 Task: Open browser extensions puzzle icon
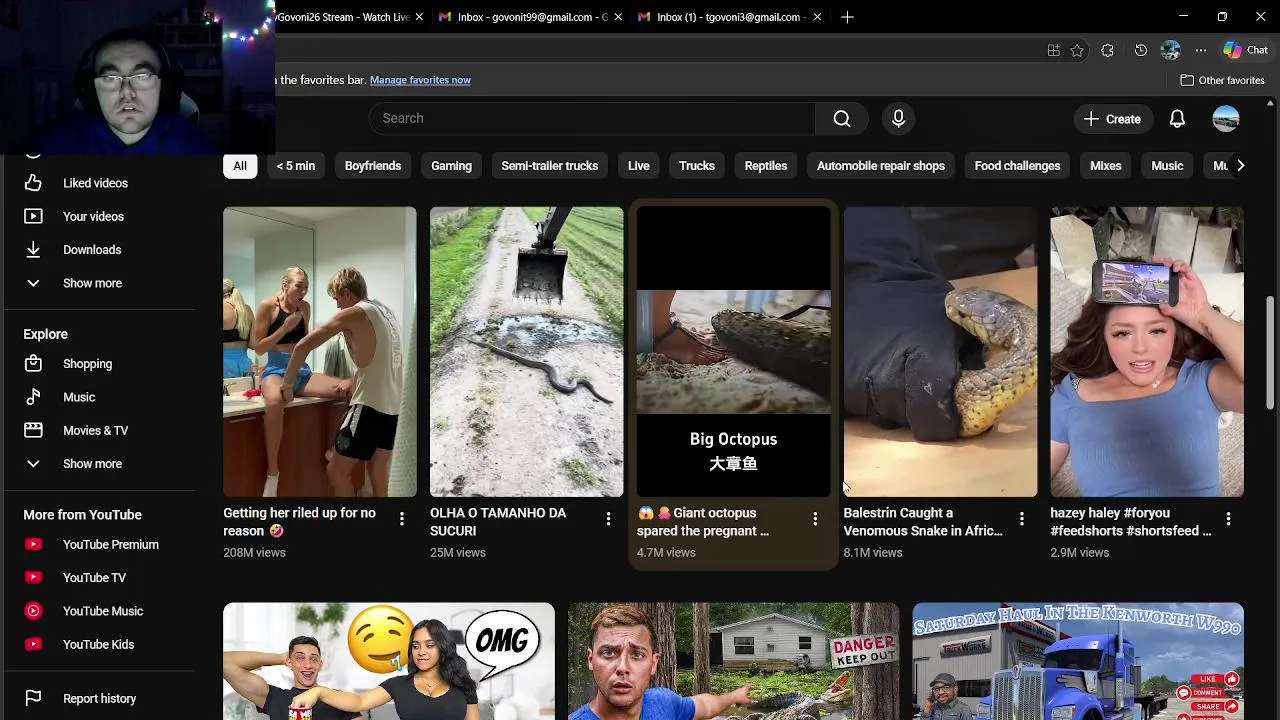click(x=1107, y=51)
